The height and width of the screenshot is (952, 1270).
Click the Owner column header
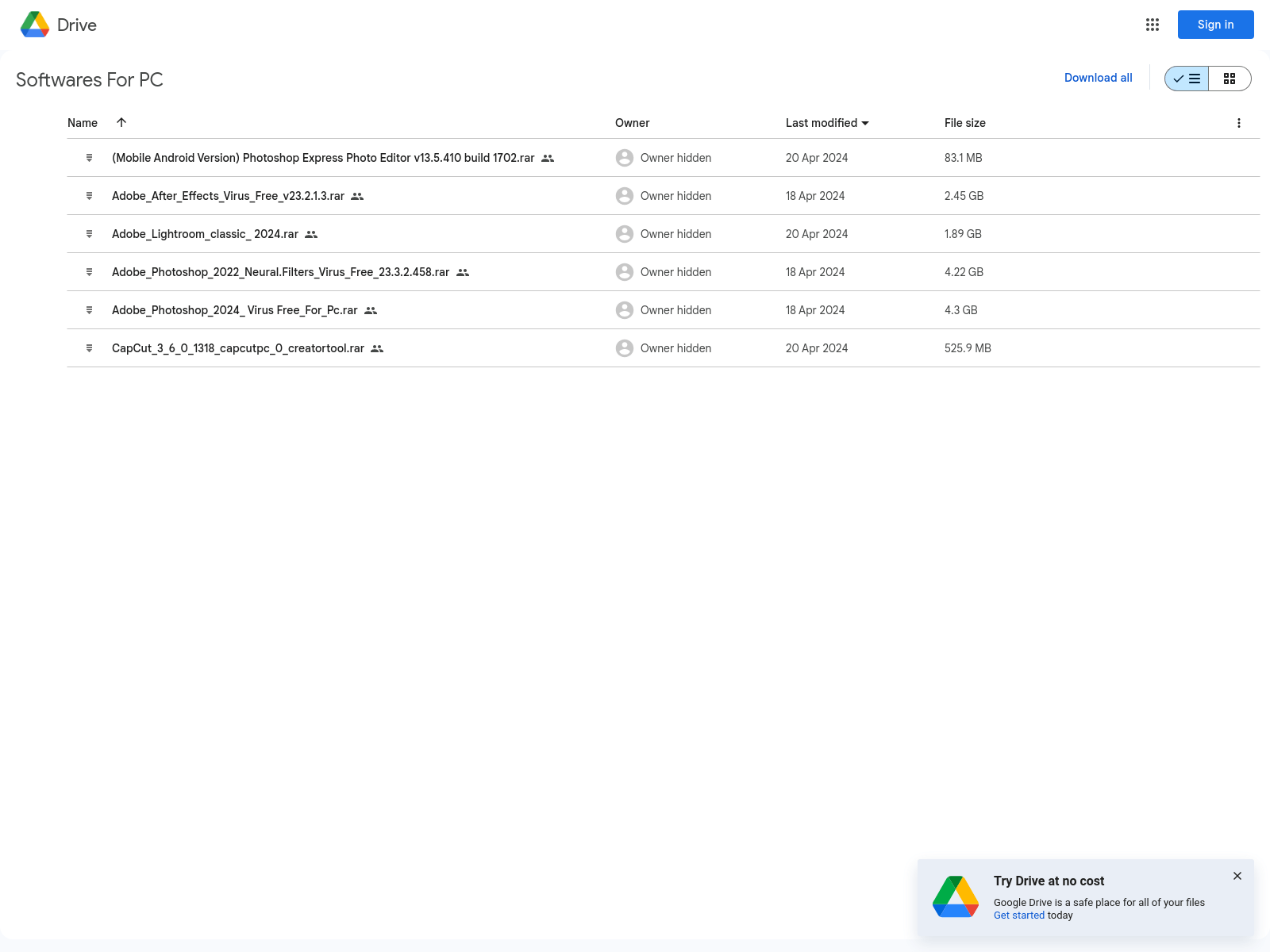pyautogui.click(x=632, y=123)
